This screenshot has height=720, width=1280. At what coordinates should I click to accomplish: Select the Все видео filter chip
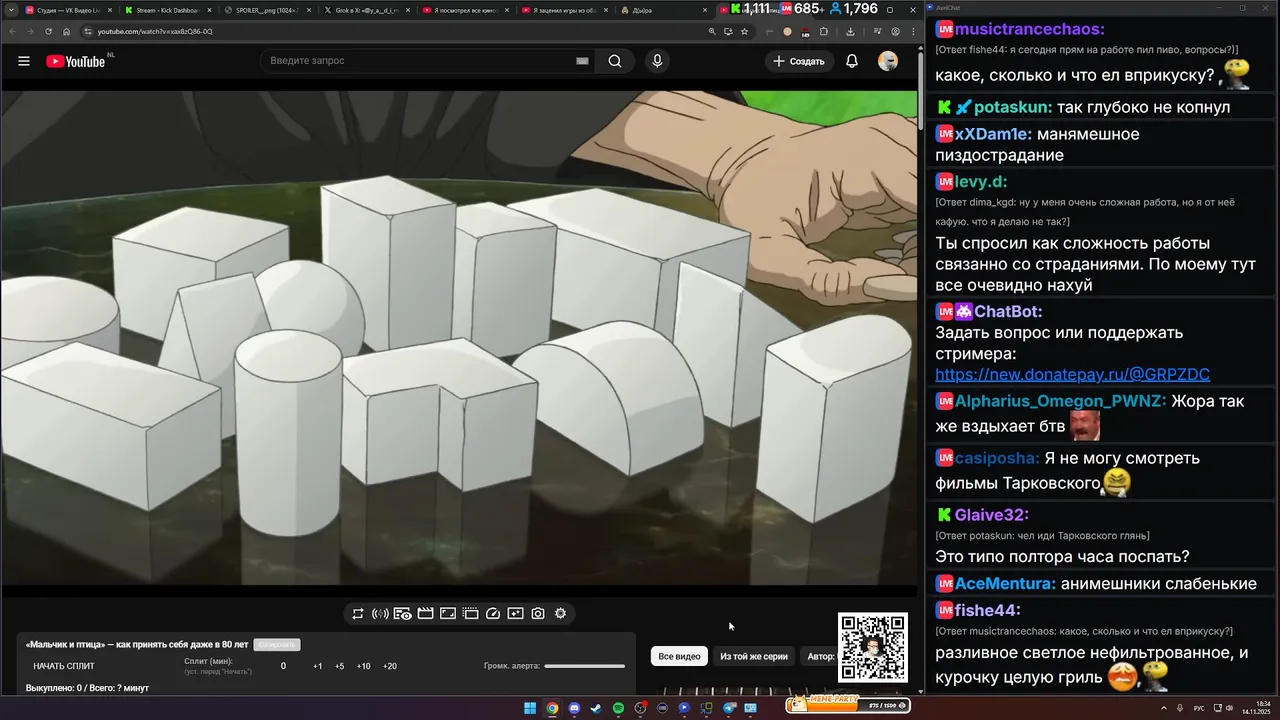680,656
